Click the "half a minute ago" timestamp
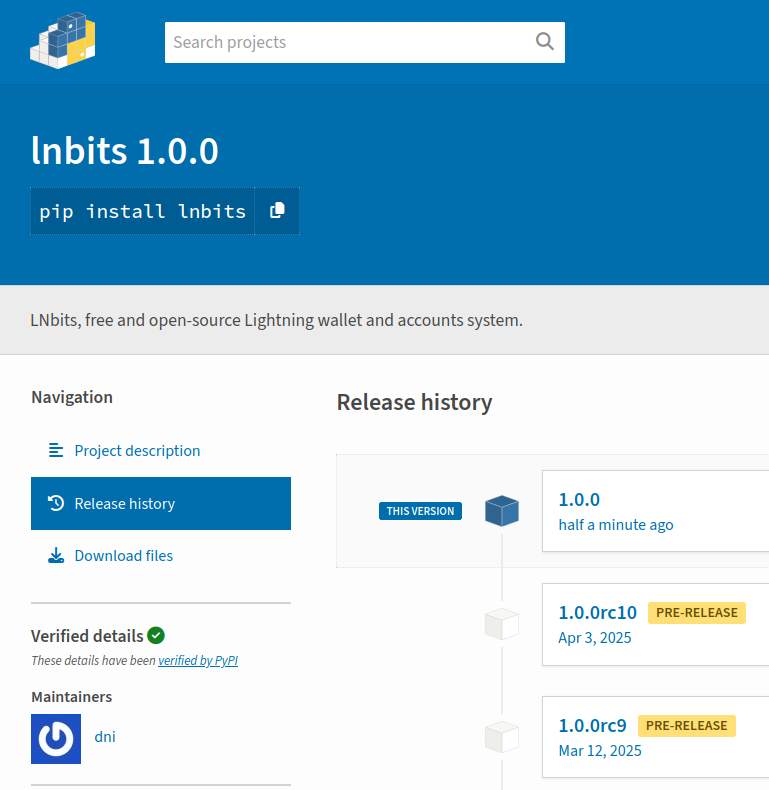Viewport: 769px width, 790px height. click(616, 525)
